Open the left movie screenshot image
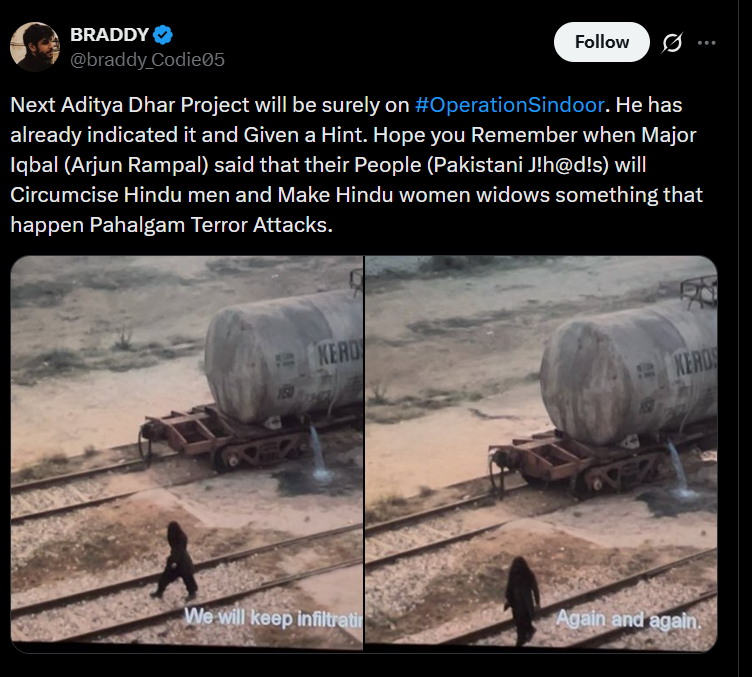This screenshot has width=752, height=677. point(187,454)
